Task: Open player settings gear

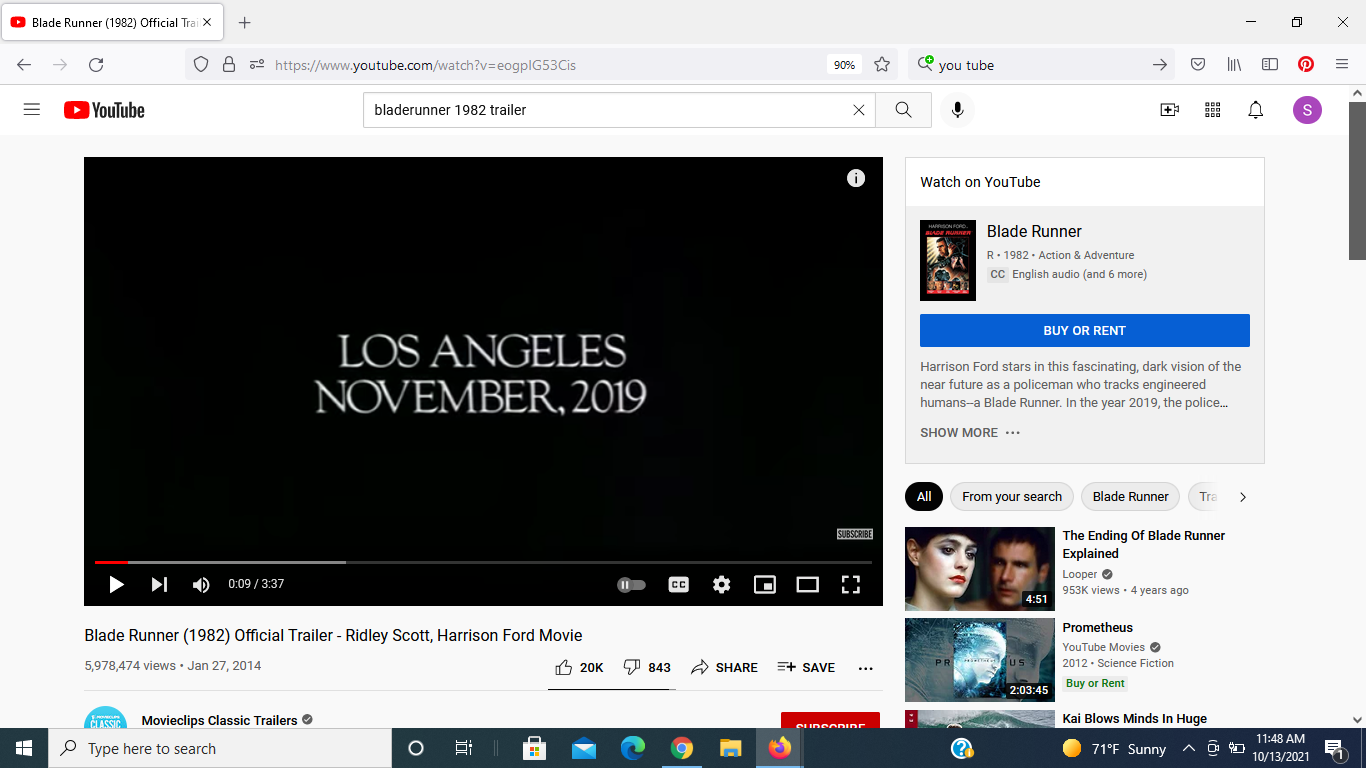Action: click(722, 584)
